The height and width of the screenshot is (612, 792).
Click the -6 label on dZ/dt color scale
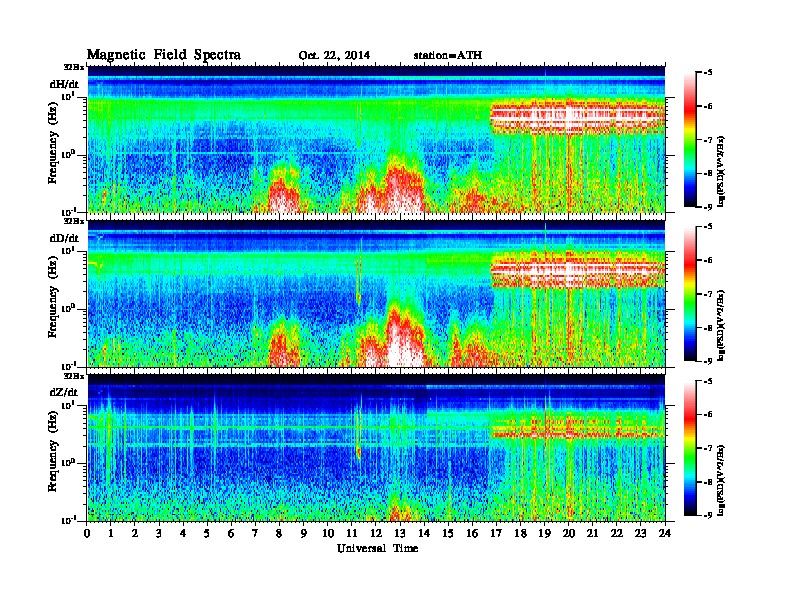click(708, 415)
